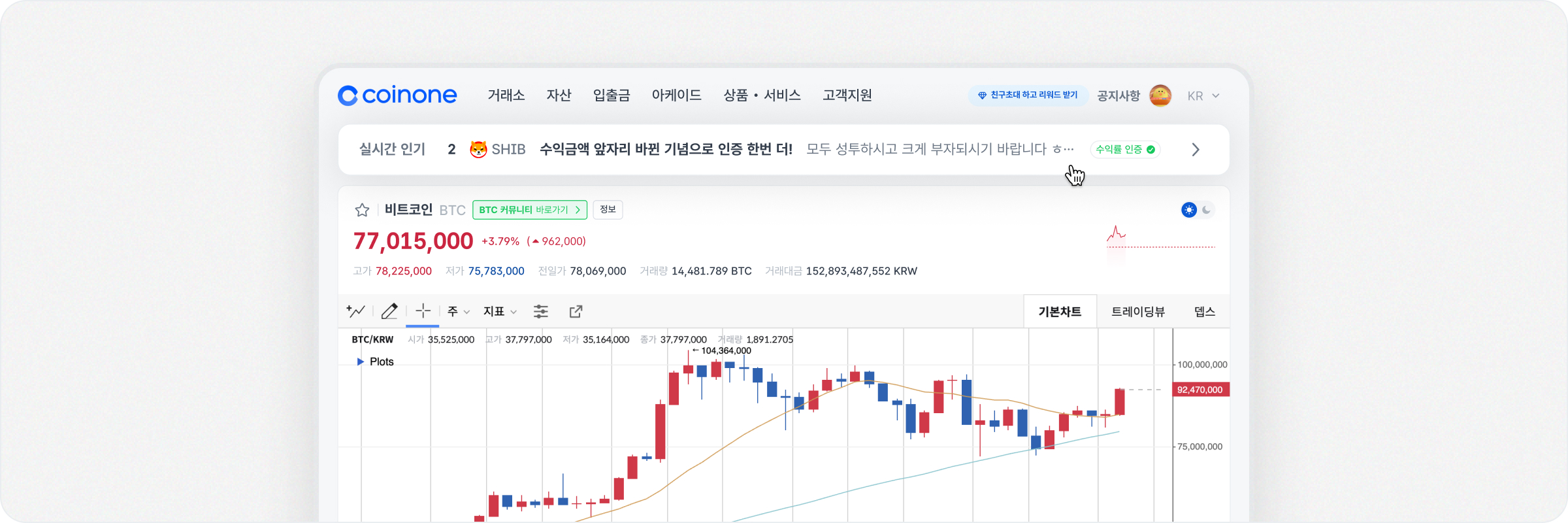Click the 고가 78,225,000 value
The width and height of the screenshot is (1568, 523).
coord(404,271)
